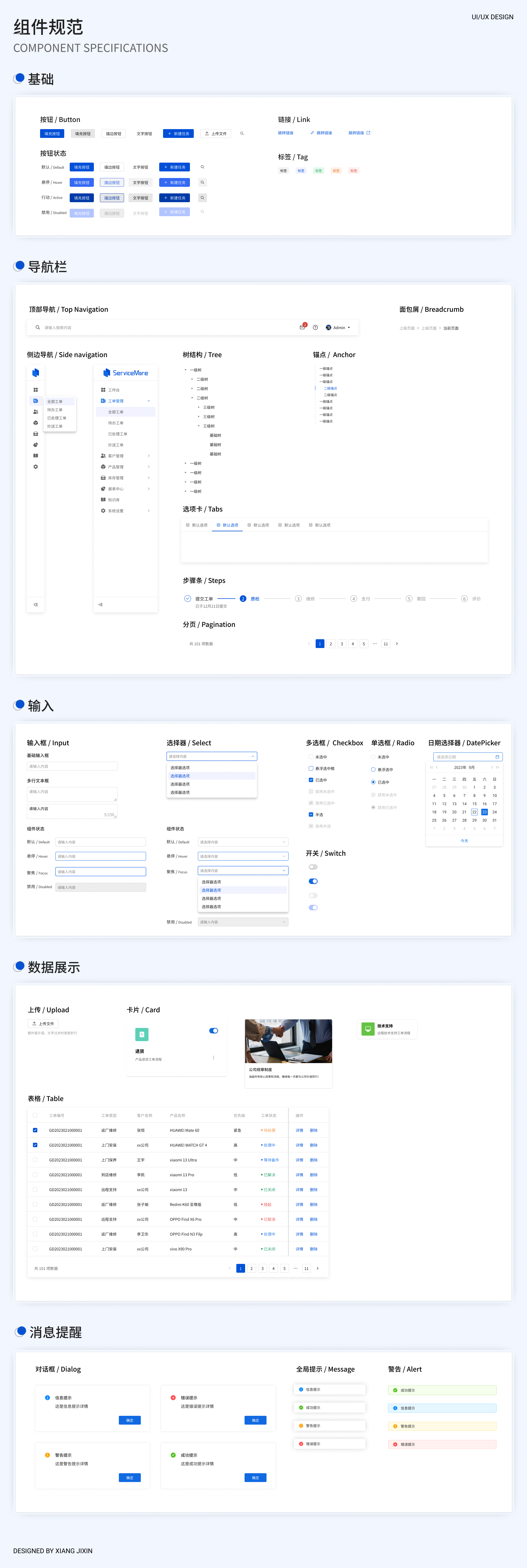Click the 公司规章制度 card image
527x1568 pixels.
[288, 1041]
